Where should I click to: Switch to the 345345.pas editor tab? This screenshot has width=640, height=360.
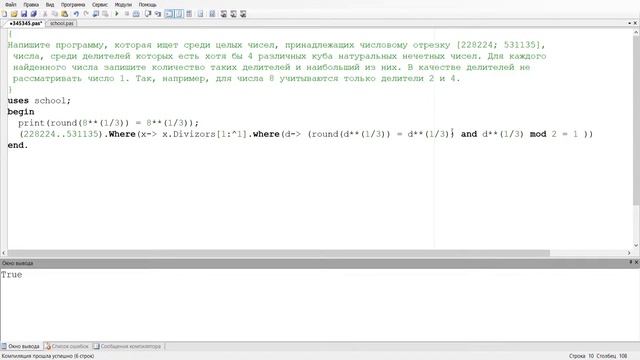tap(25, 23)
